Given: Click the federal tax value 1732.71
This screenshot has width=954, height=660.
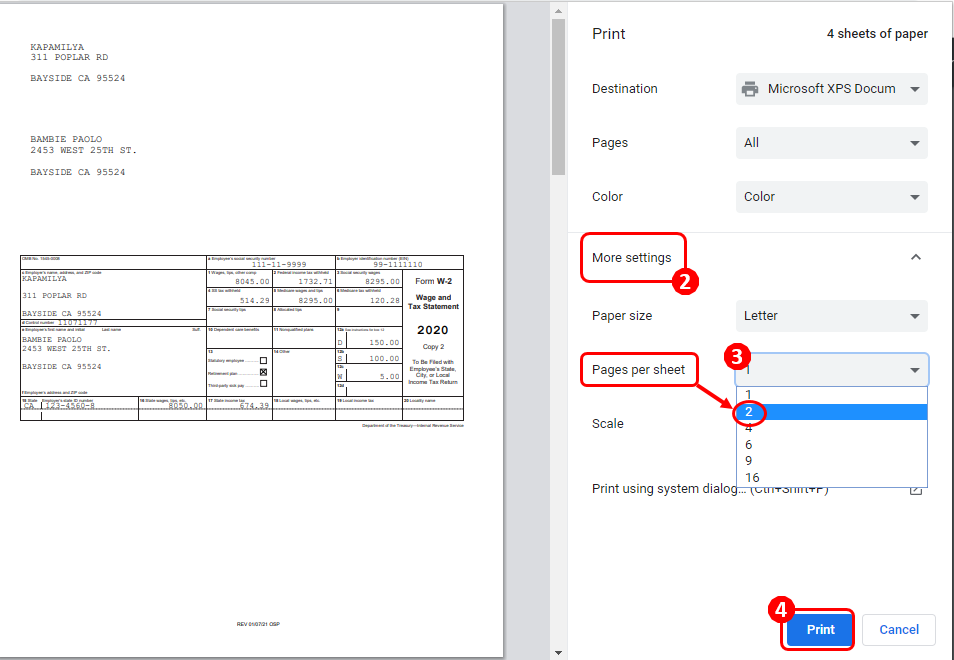Looking at the screenshot, I should click(315, 282).
